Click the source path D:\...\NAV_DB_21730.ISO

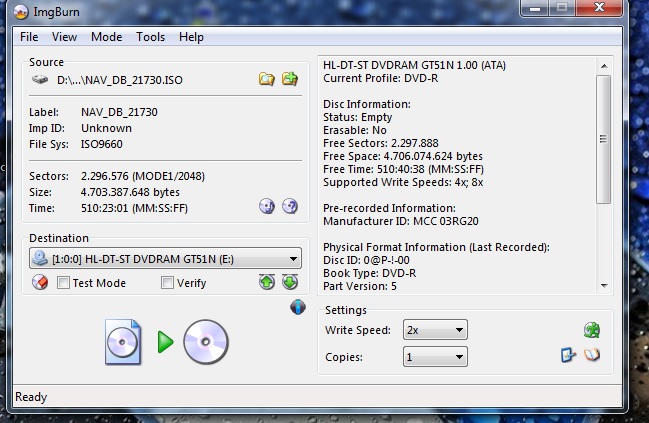(120, 80)
